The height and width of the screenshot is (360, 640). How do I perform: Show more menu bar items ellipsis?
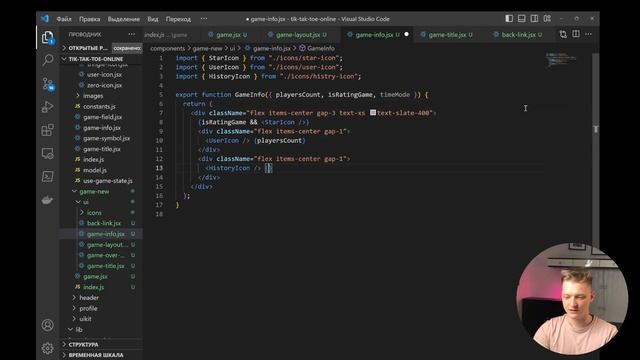[204, 19]
